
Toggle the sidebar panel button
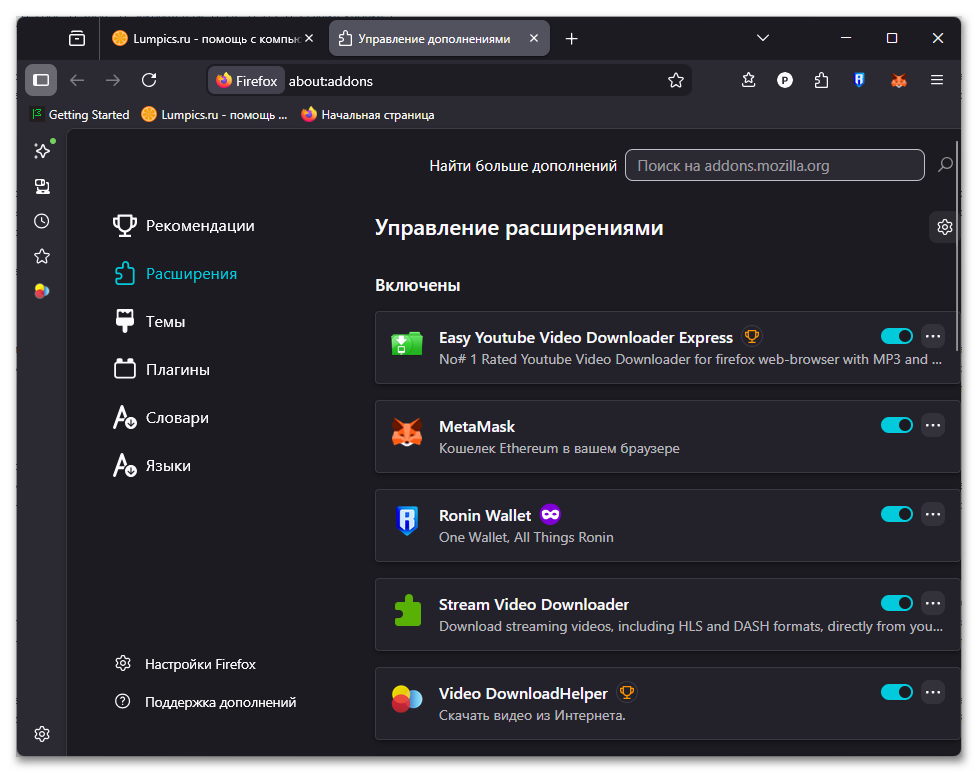pyautogui.click(x=41, y=80)
